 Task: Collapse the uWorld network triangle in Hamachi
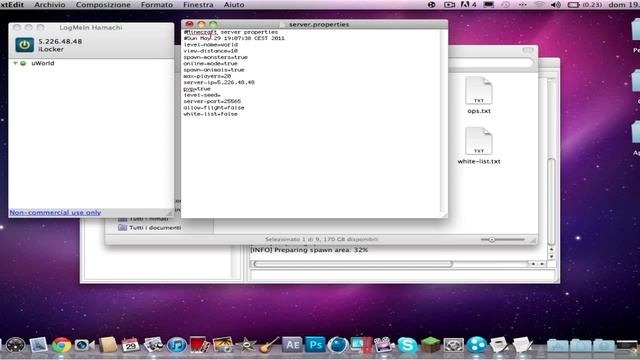(x=15, y=63)
